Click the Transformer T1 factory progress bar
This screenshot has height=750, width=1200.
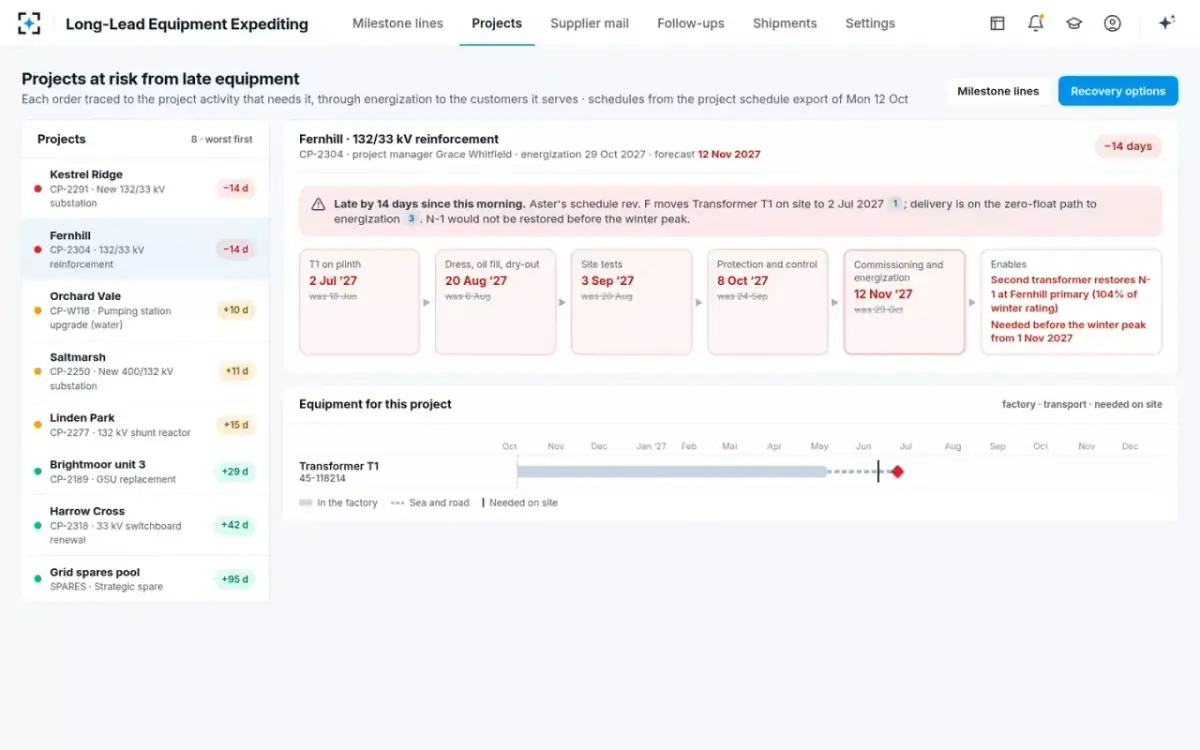click(x=672, y=472)
